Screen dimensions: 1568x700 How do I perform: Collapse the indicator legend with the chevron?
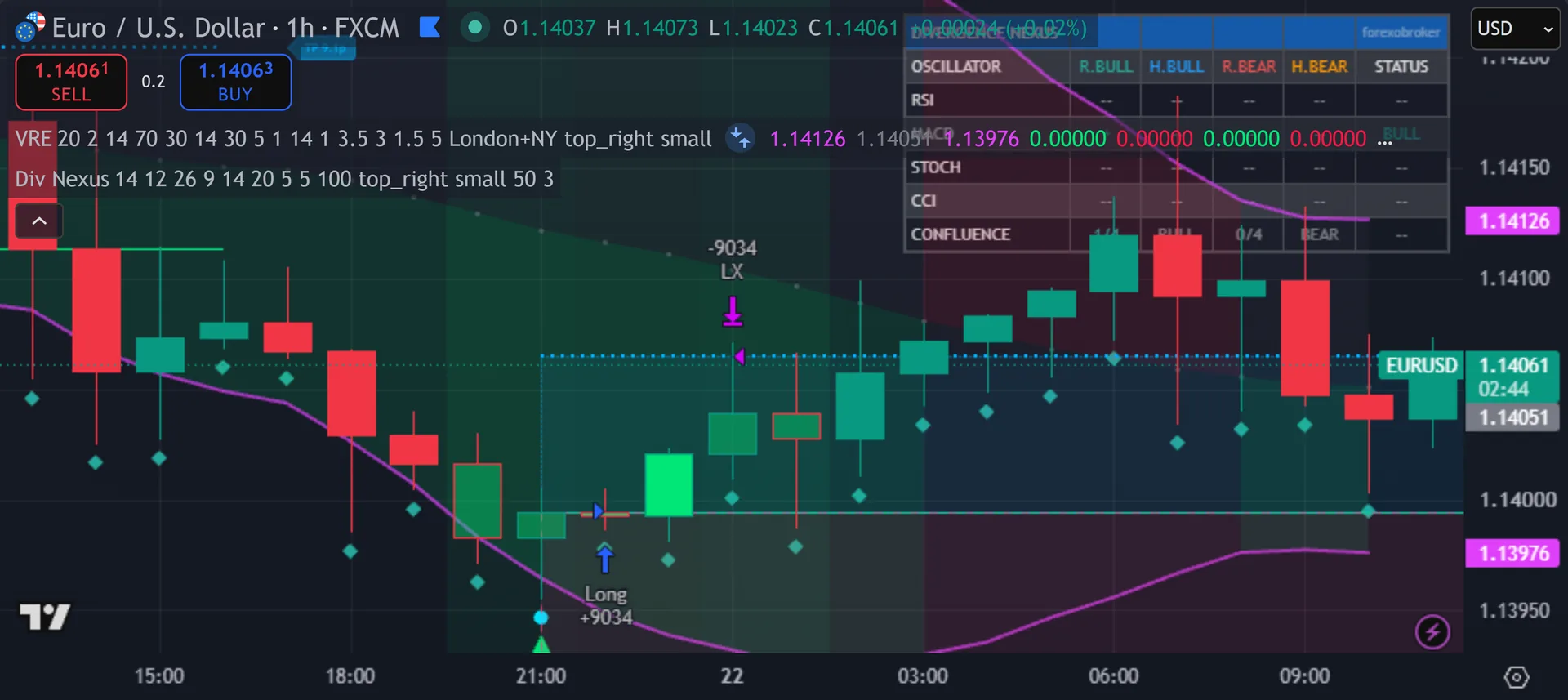38,221
